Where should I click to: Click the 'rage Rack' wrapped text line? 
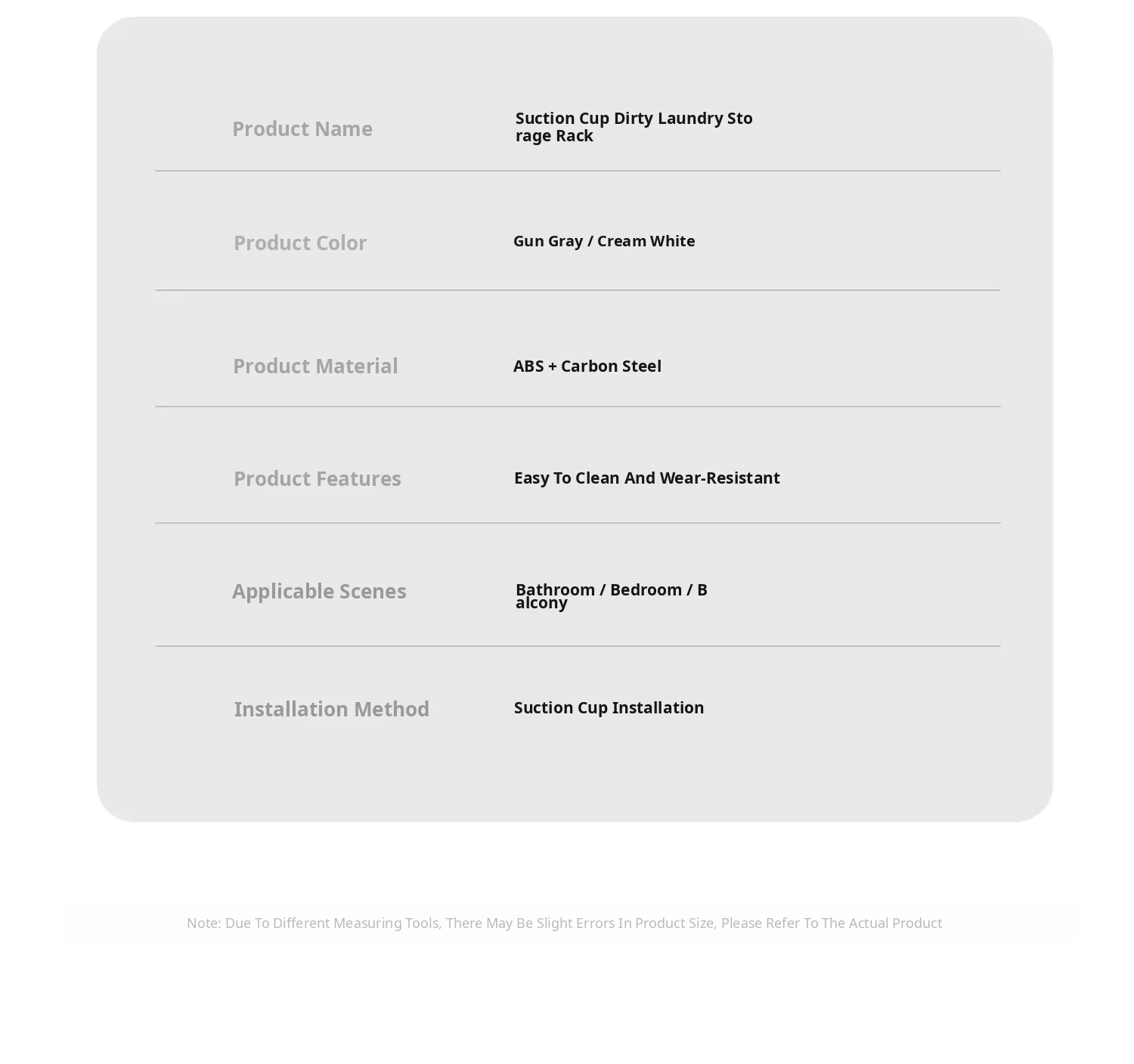tap(554, 136)
